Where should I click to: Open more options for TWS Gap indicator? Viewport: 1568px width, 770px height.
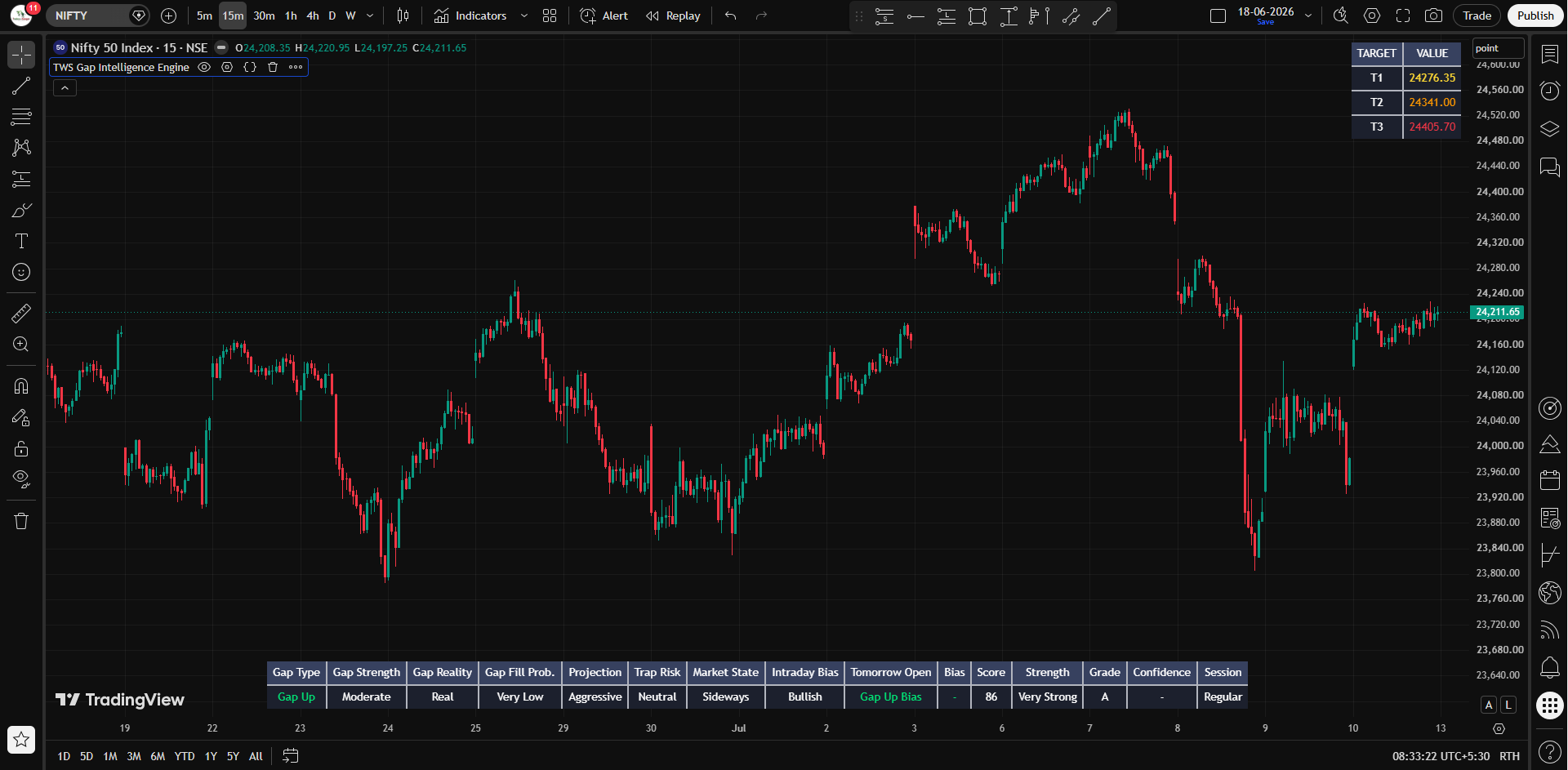coord(296,67)
